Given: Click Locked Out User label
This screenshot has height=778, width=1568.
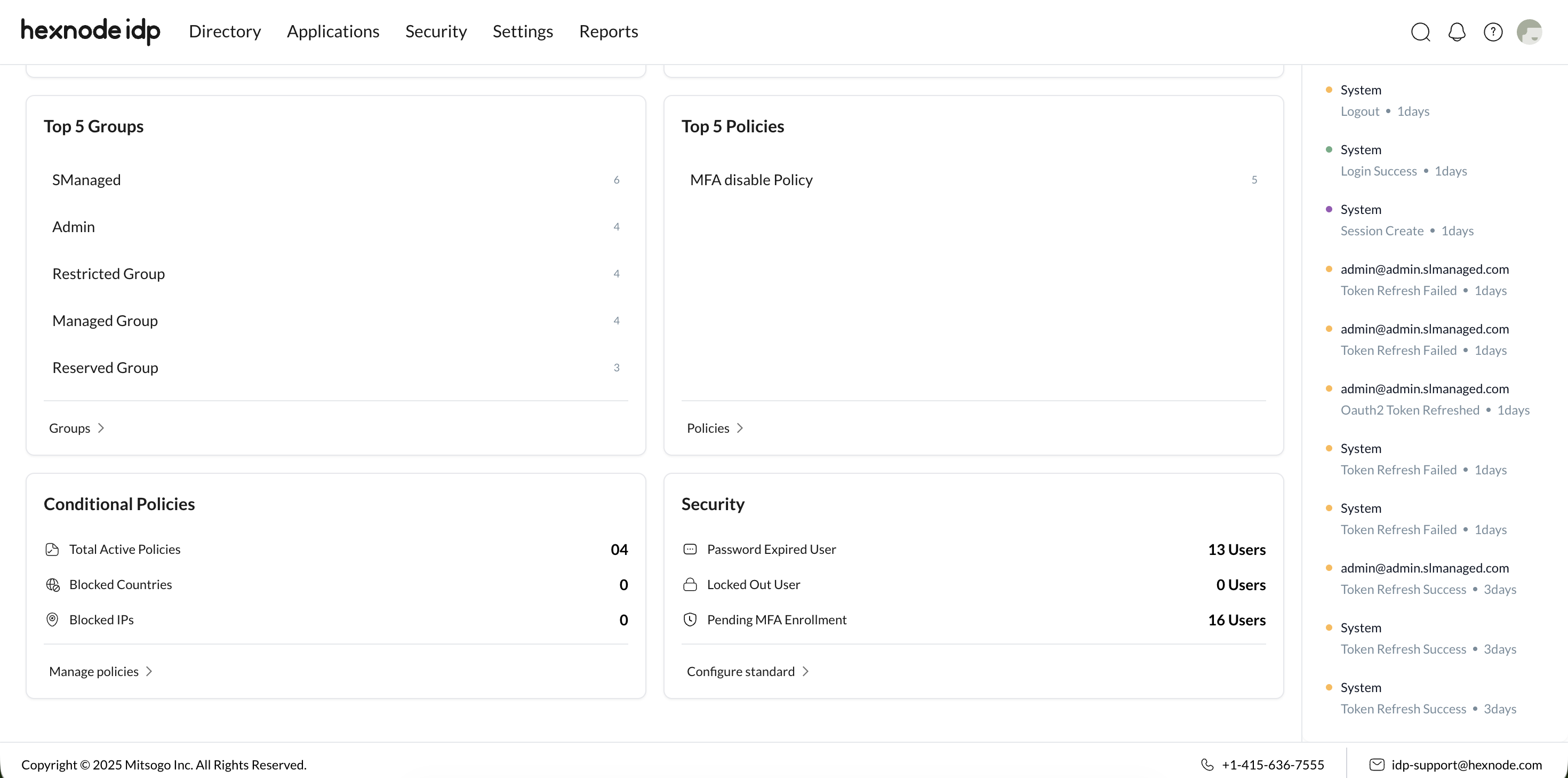Looking at the screenshot, I should pyautogui.click(x=754, y=585).
